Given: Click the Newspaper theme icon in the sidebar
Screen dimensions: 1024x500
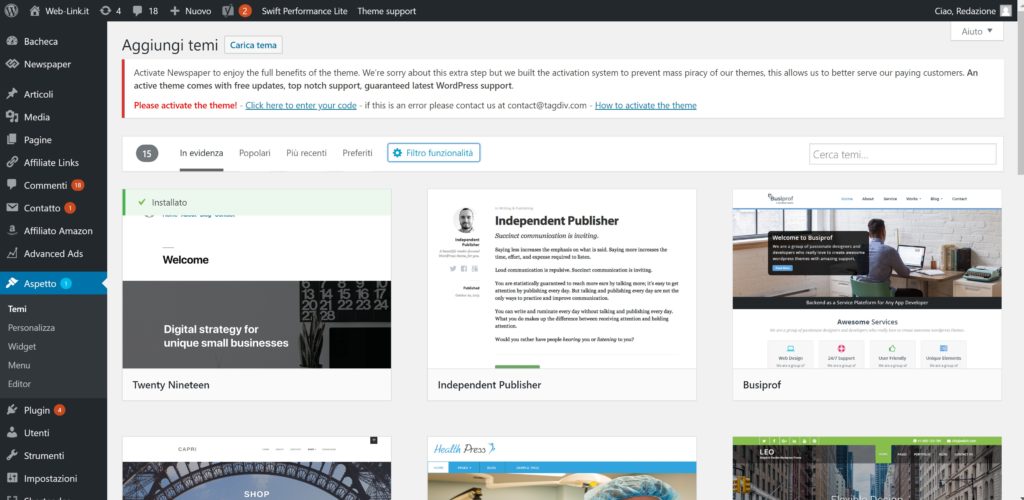Looking at the screenshot, I should pyautogui.click(x=12, y=64).
